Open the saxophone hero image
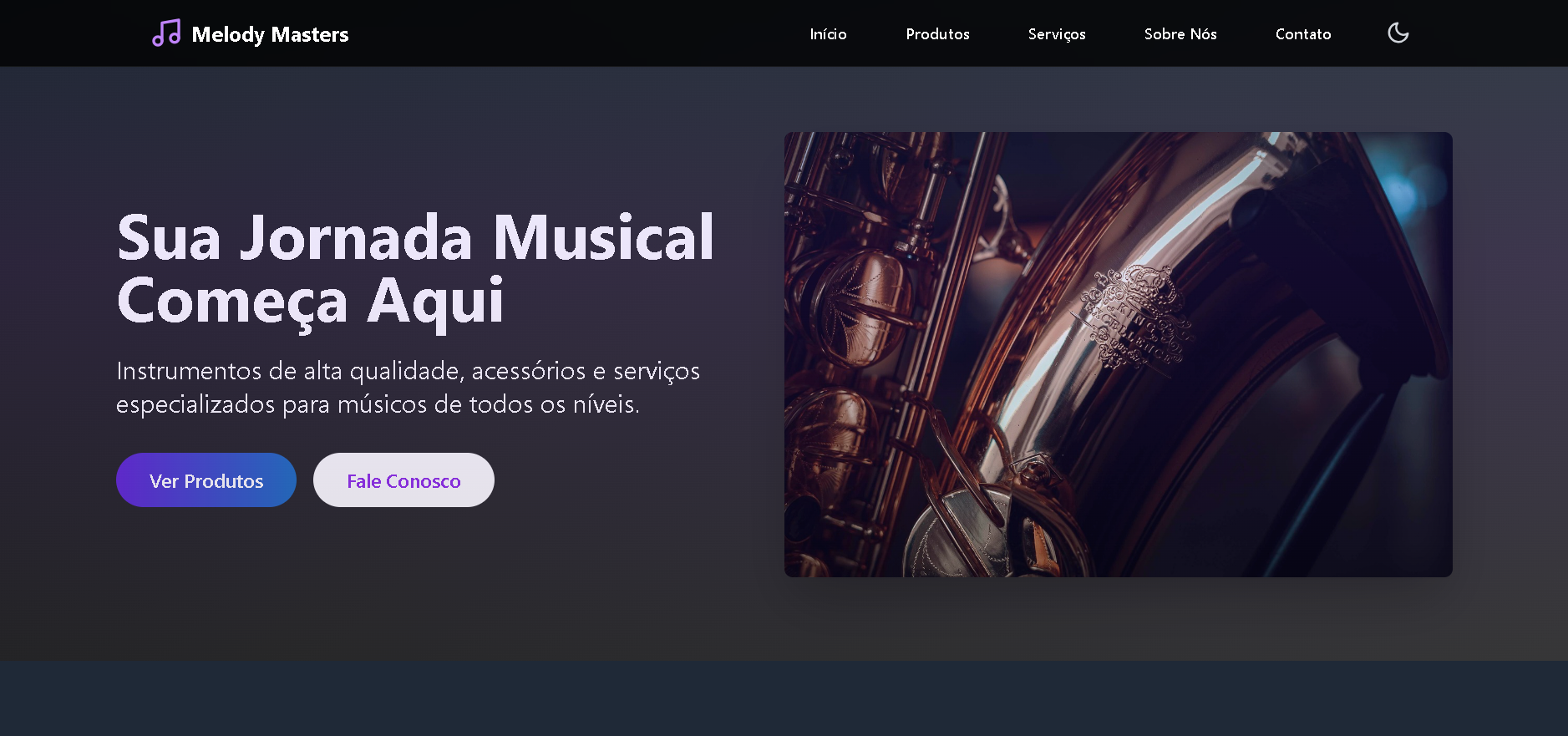The width and height of the screenshot is (1568, 736). [1118, 354]
